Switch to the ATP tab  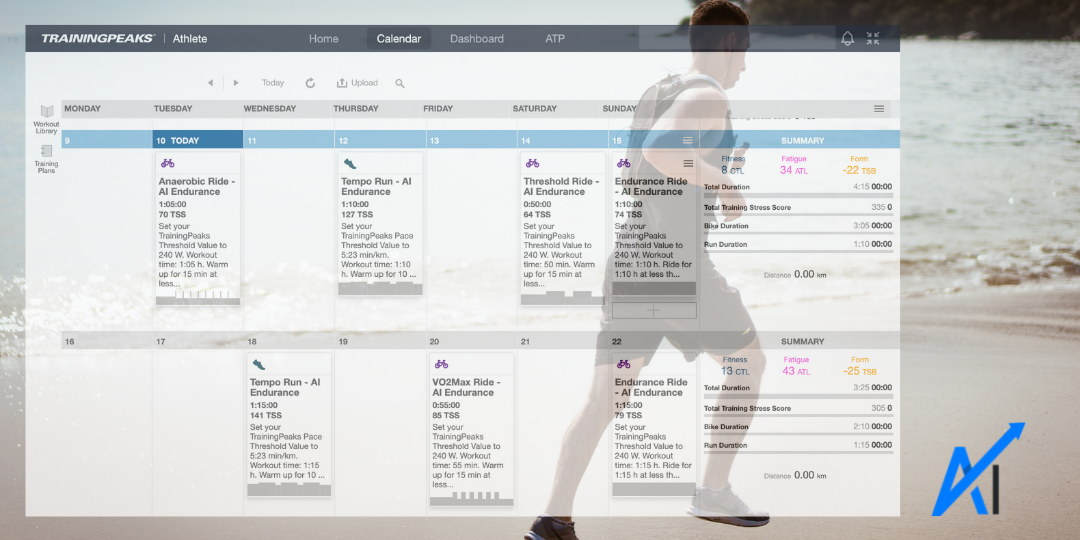[554, 39]
